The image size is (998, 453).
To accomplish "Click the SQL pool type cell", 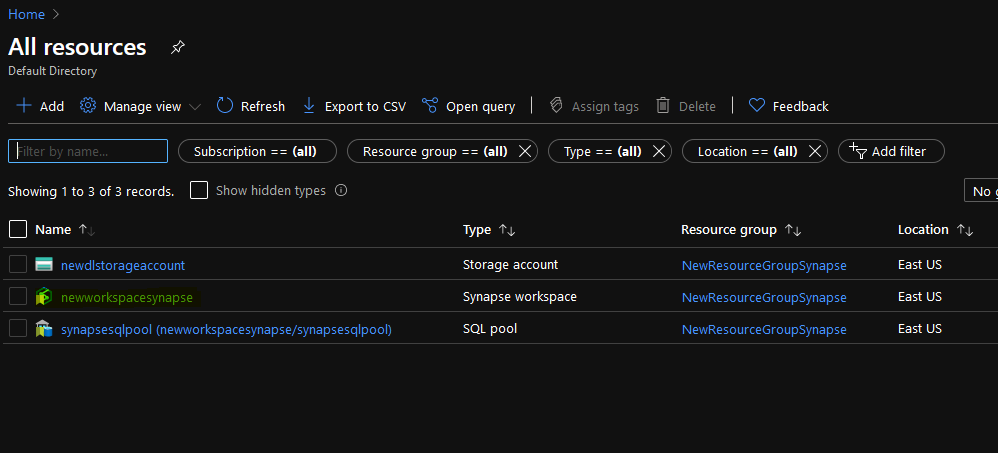I will [489, 328].
